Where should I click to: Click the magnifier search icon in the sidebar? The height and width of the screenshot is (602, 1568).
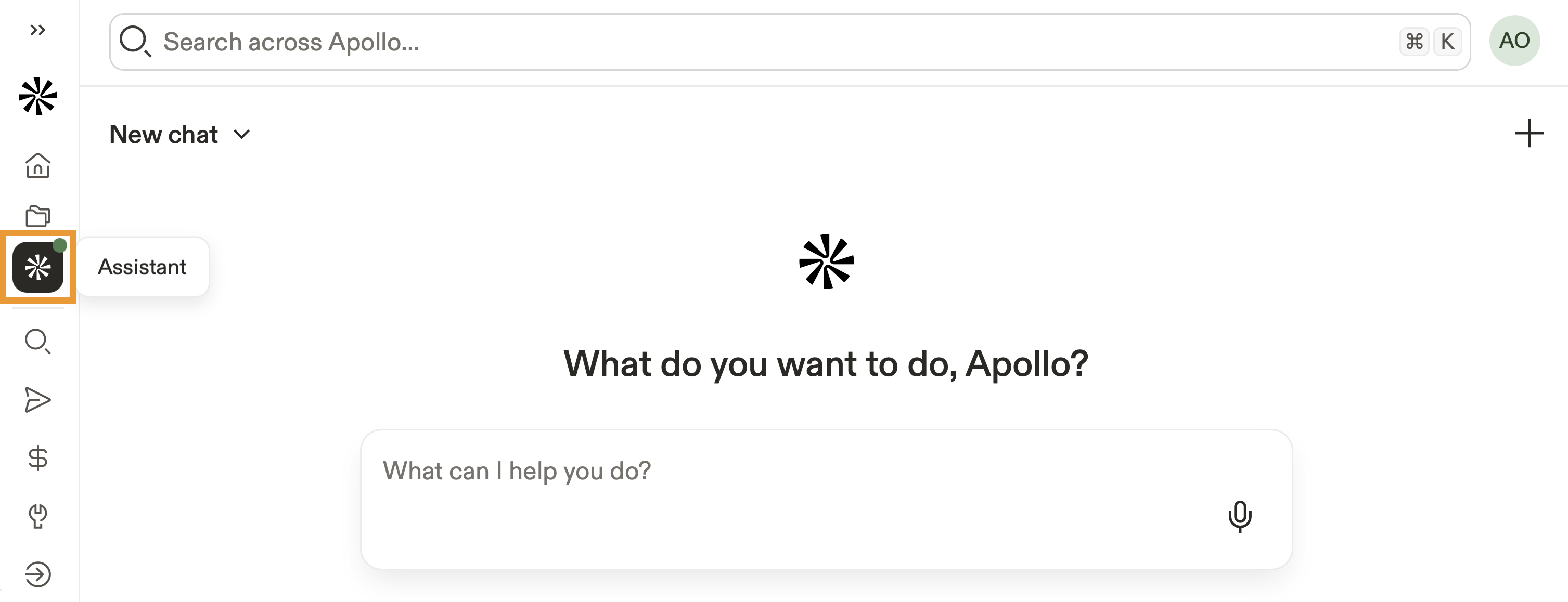(38, 341)
